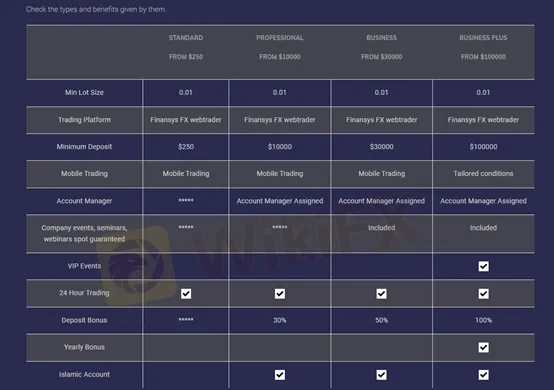
Task: Click the Business Plus 24 Hour Trading checkmark
Action: (483, 294)
